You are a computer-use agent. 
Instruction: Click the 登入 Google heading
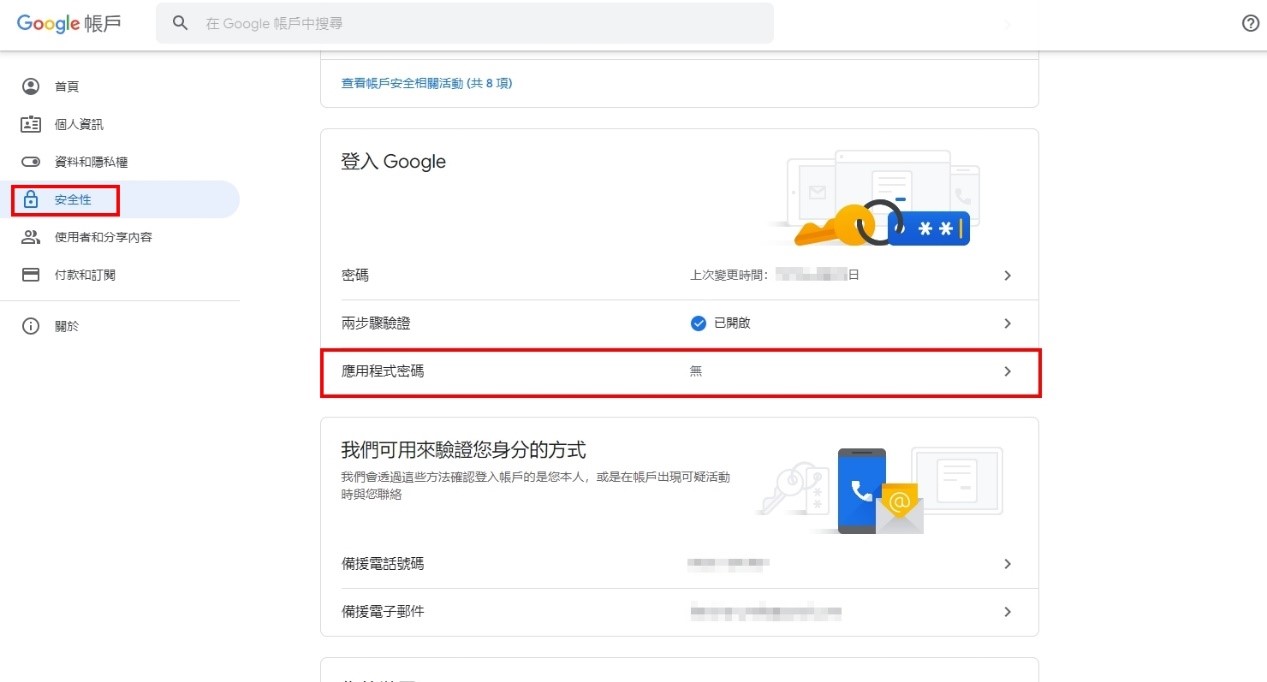(393, 162)
